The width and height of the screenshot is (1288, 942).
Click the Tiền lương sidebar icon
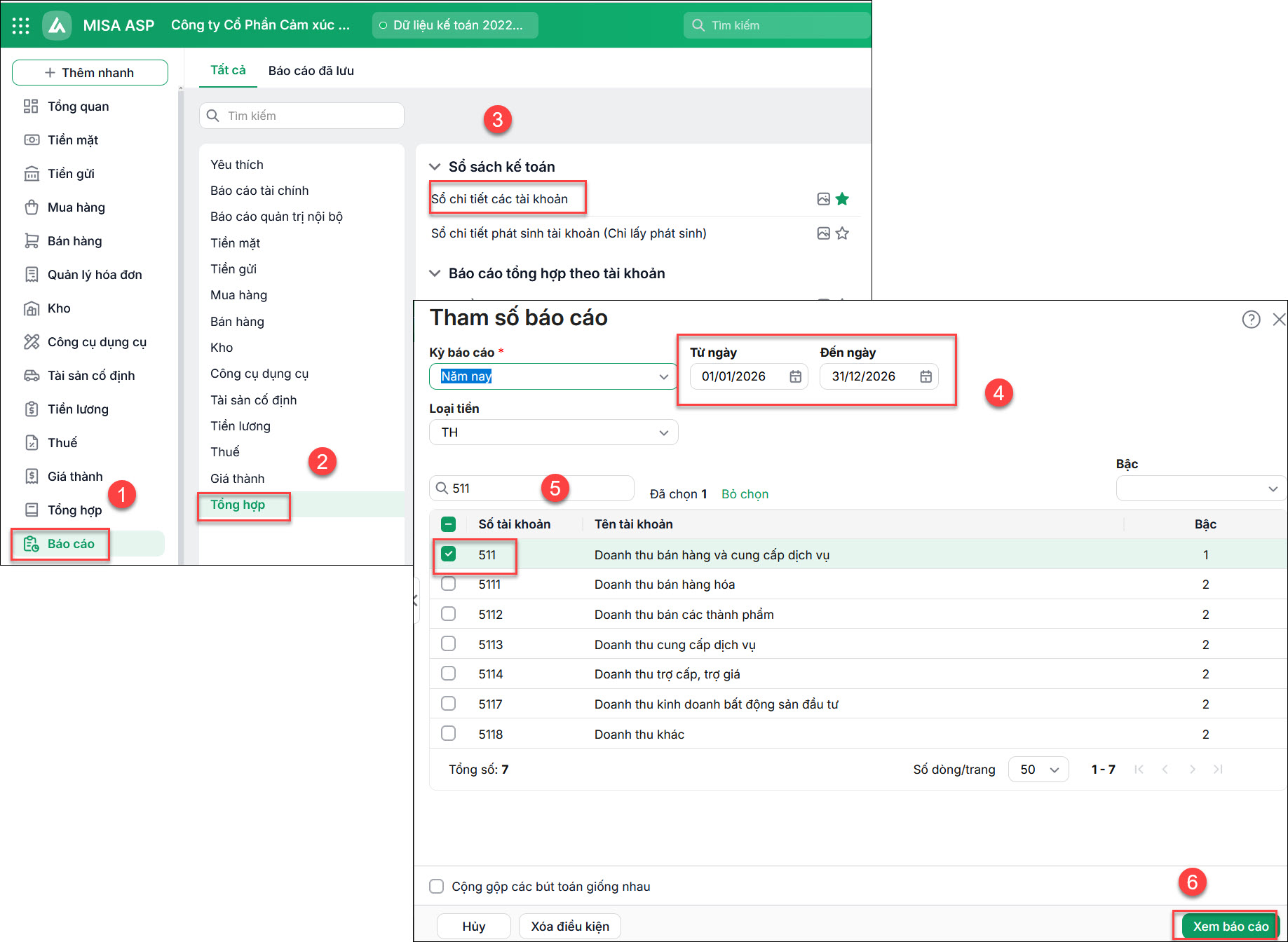[32, 409]
